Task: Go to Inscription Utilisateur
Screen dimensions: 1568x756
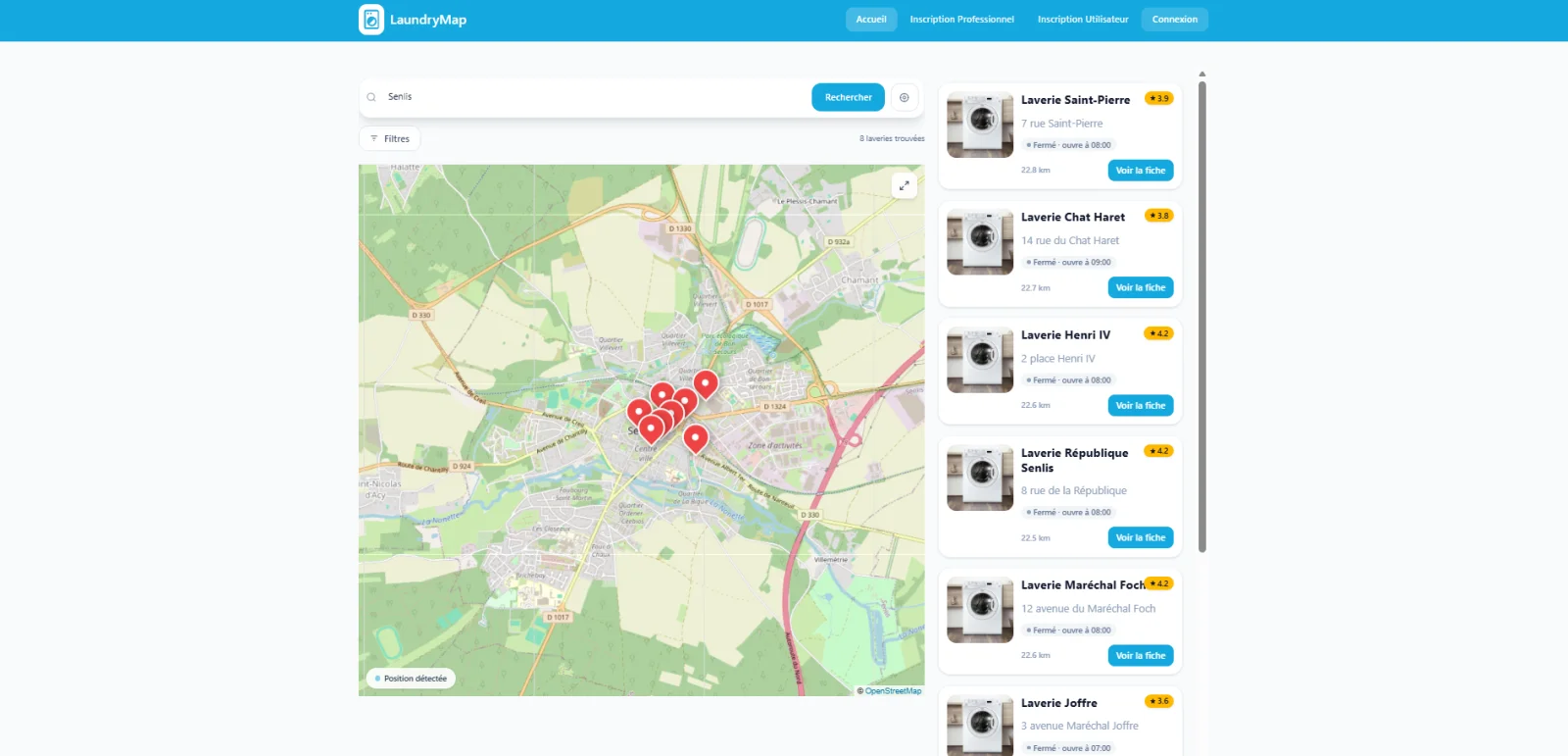Action: tap(1083, 20)
